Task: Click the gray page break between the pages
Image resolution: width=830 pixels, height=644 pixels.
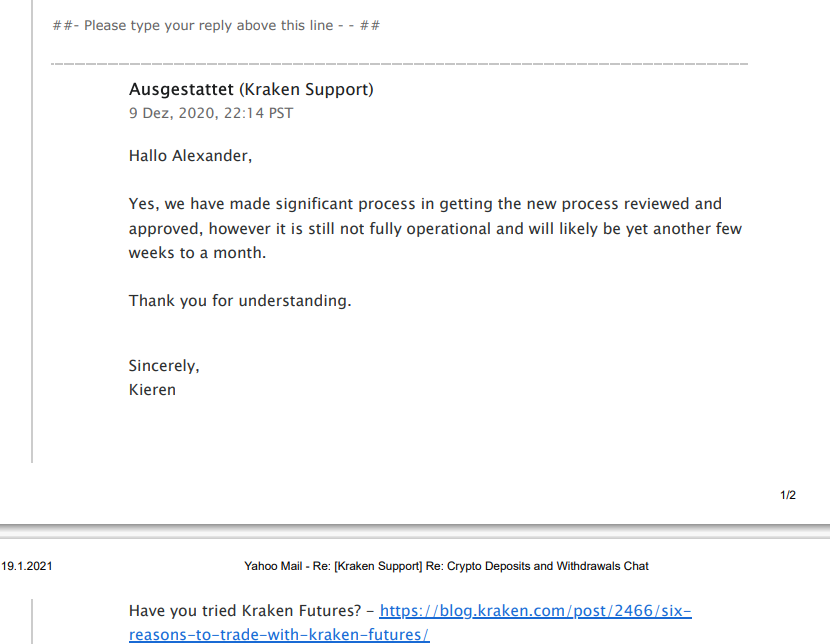Action: tap(415, 531)
